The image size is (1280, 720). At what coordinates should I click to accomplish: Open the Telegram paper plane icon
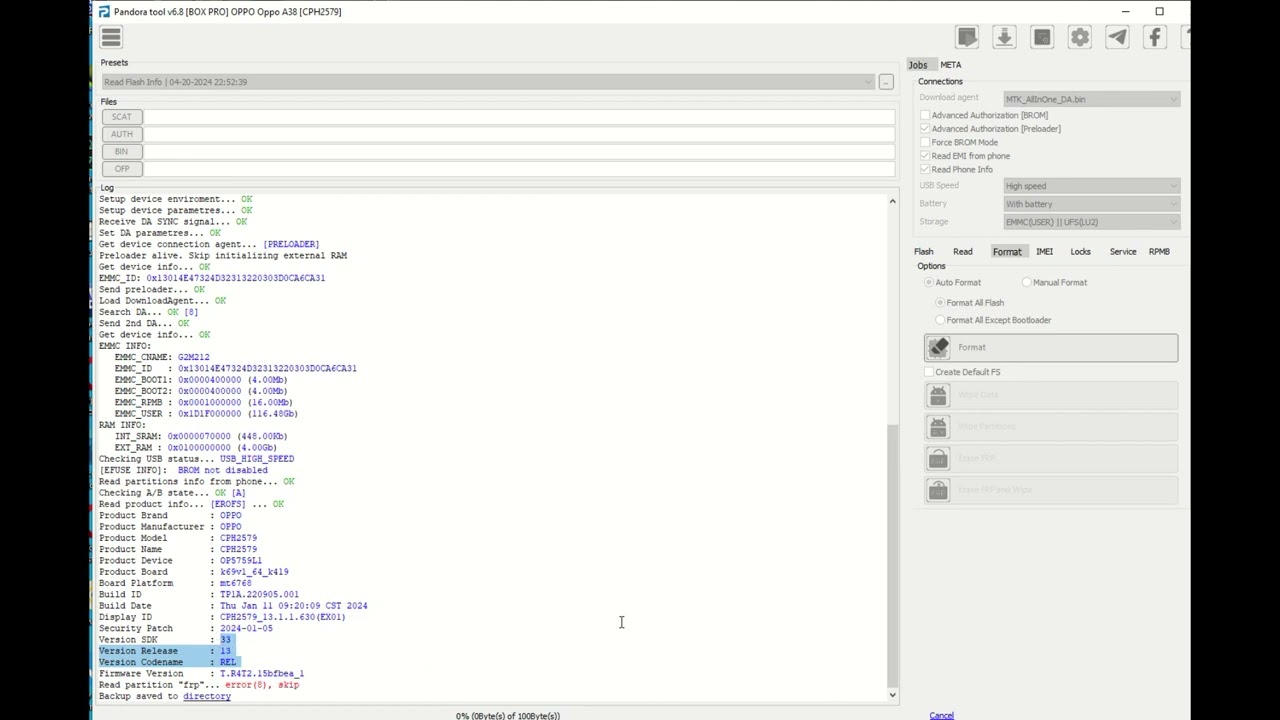tap(1117, 38)
